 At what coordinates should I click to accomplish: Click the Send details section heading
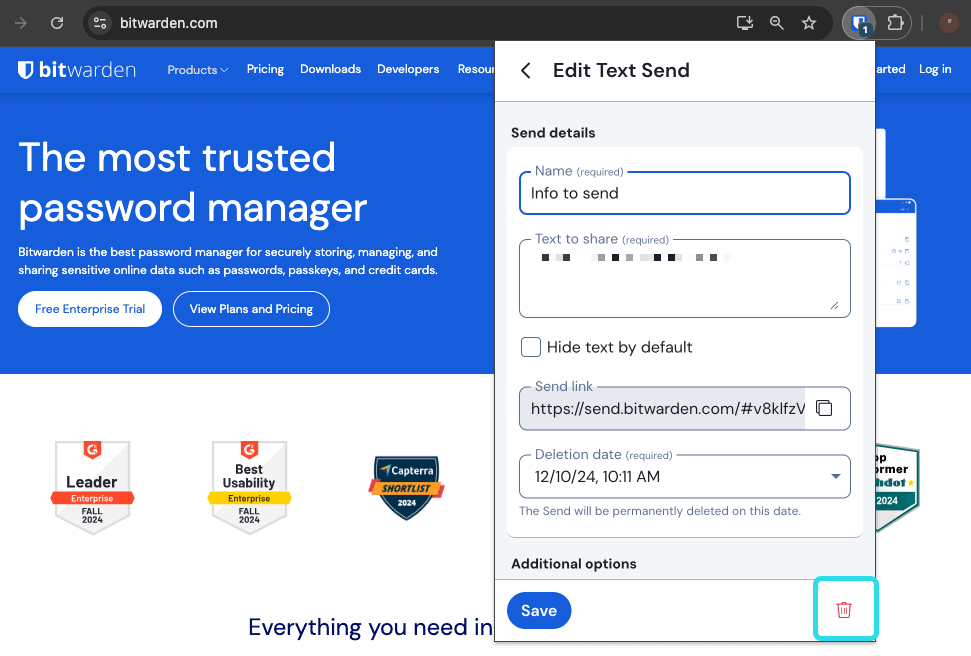pyautogui.click(x=553, y=133)
